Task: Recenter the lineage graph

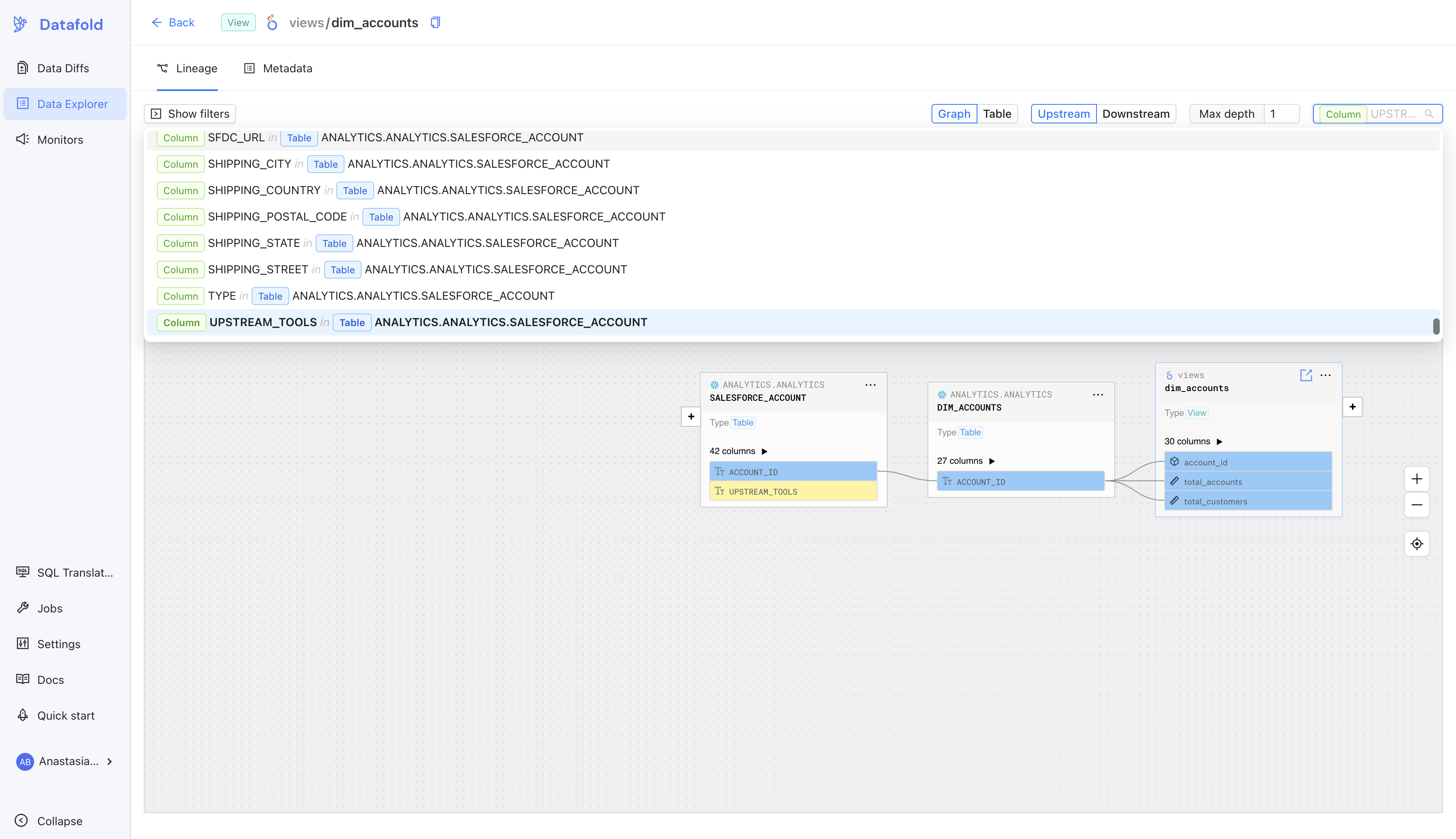Action: [x=1417, y=543]
